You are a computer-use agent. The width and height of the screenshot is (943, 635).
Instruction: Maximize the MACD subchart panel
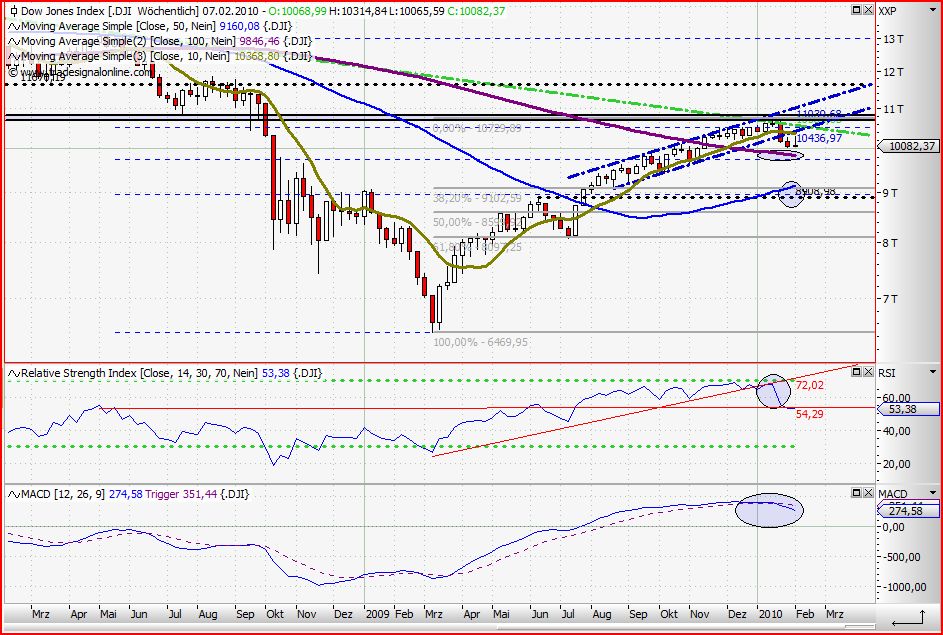point(857,492)
